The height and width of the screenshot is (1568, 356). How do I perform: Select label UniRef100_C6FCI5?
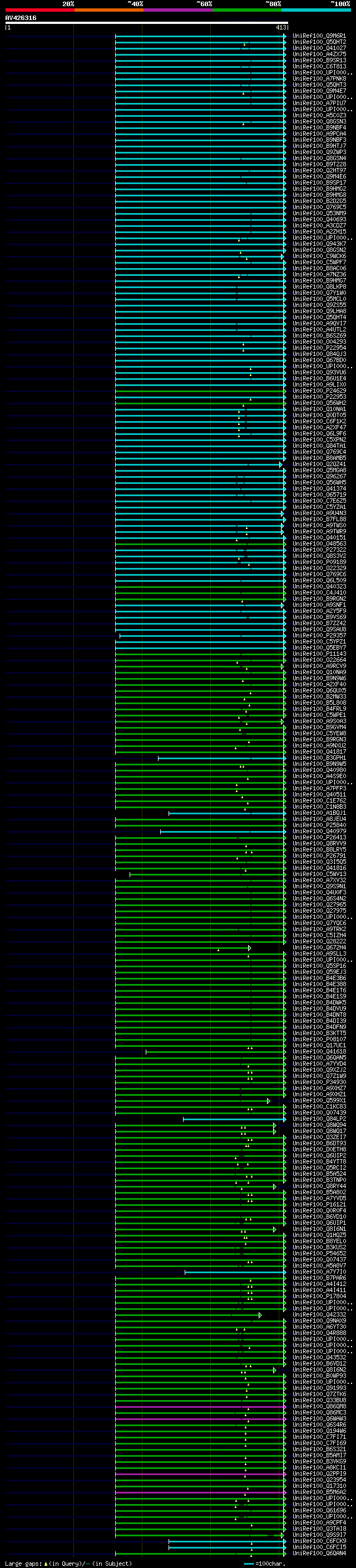point(319,1547)
